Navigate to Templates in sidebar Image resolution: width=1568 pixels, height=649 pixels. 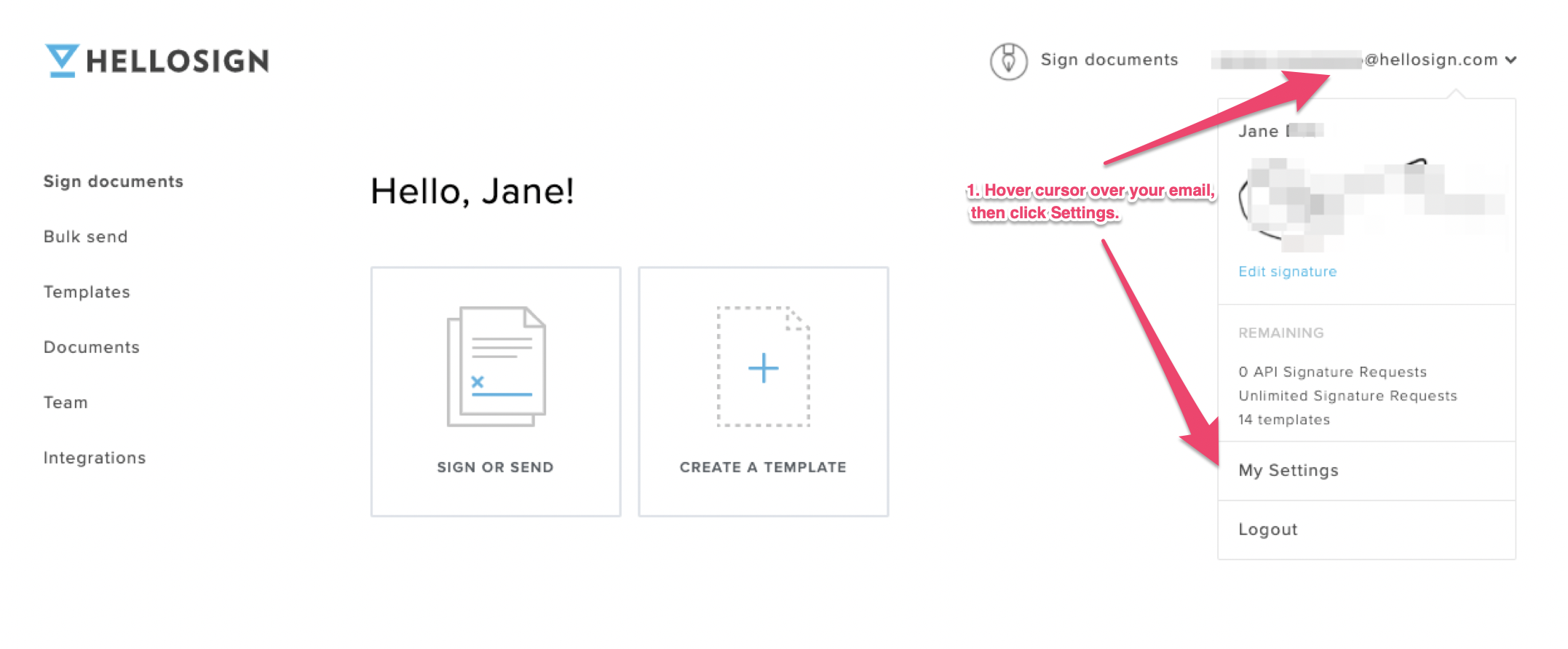click(87, 292)
